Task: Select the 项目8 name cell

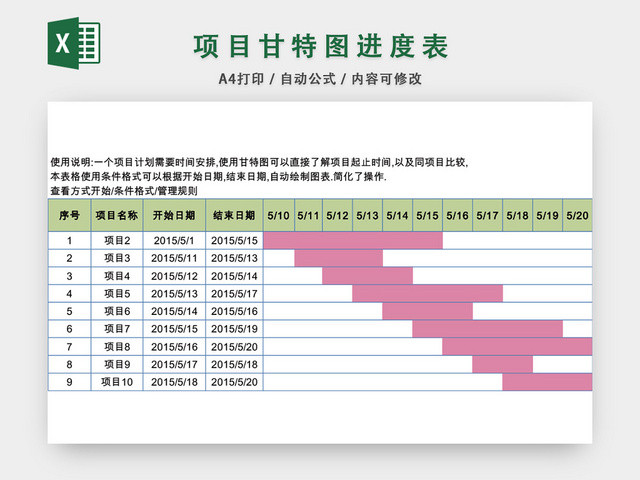Action: [x=117, y=347]
